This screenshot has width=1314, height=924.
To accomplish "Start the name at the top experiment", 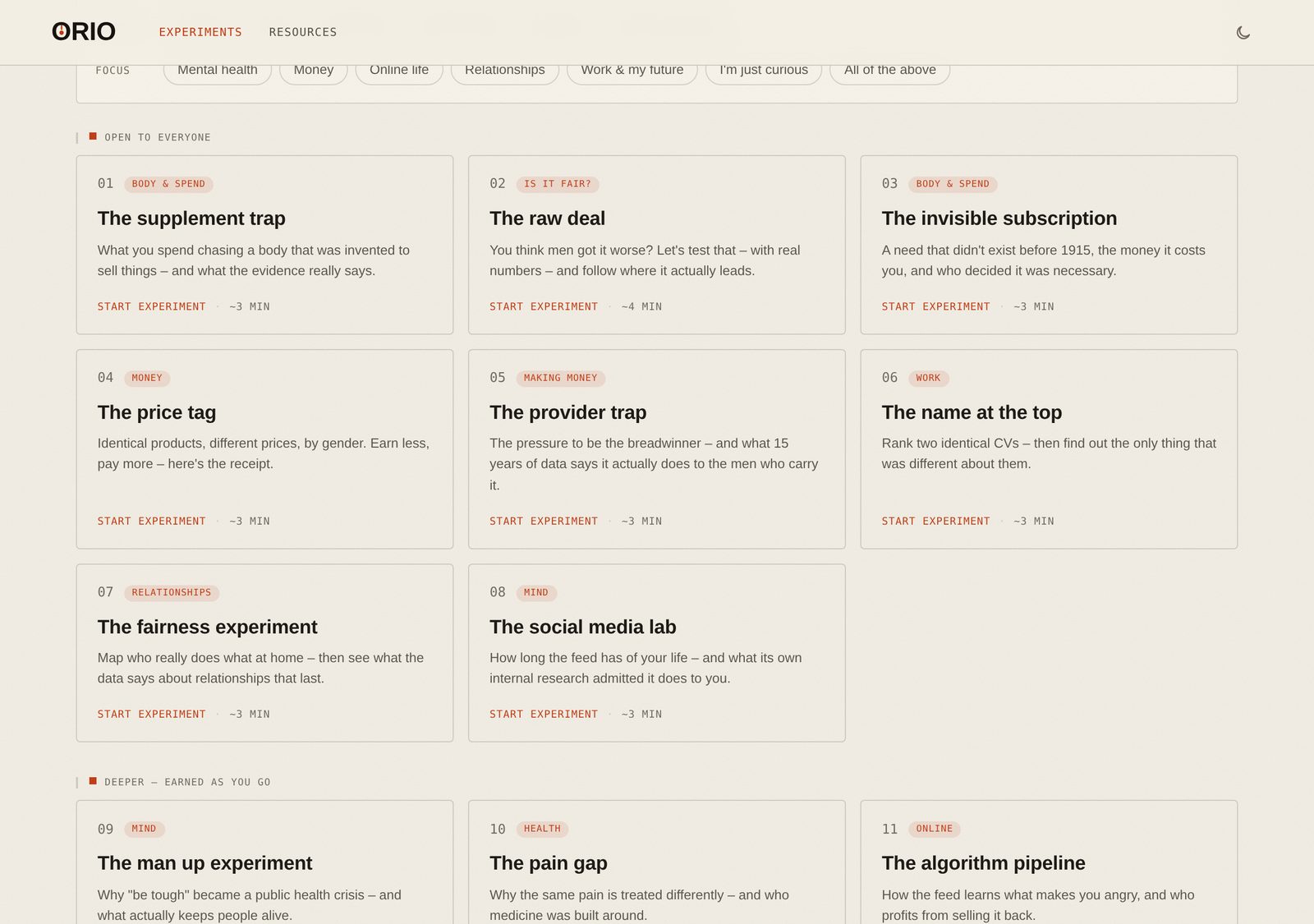I will pyautogui.click(x=936, y=521).
